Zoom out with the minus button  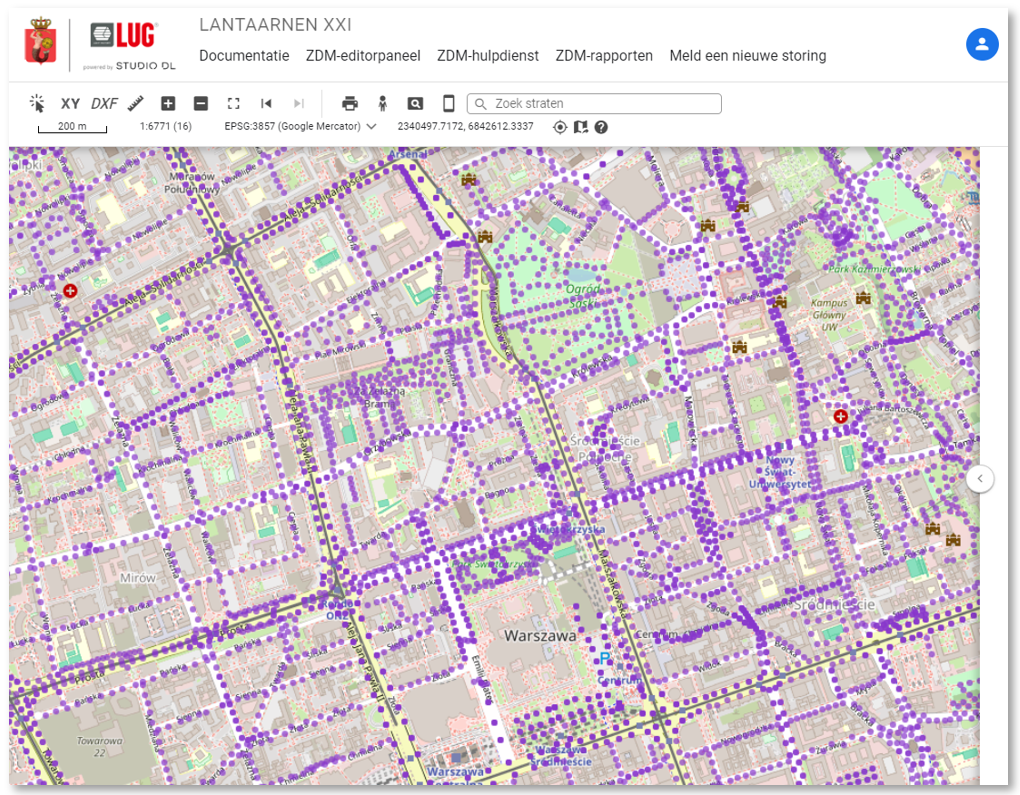click(201, 103)
